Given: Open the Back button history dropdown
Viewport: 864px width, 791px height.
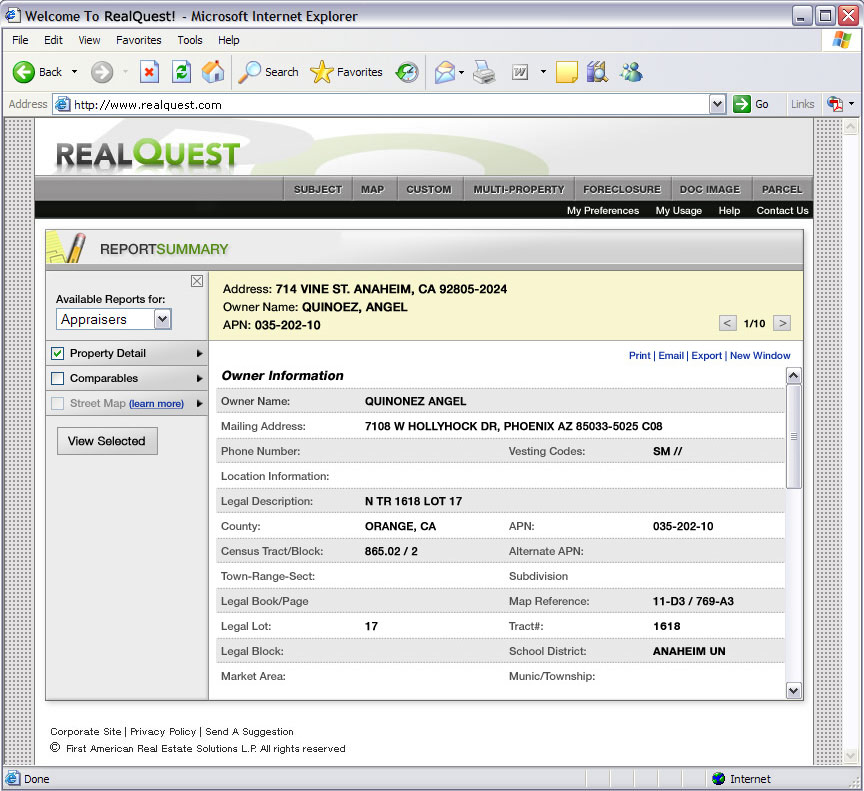Looking at the screenshot, I should pos(74,72).
